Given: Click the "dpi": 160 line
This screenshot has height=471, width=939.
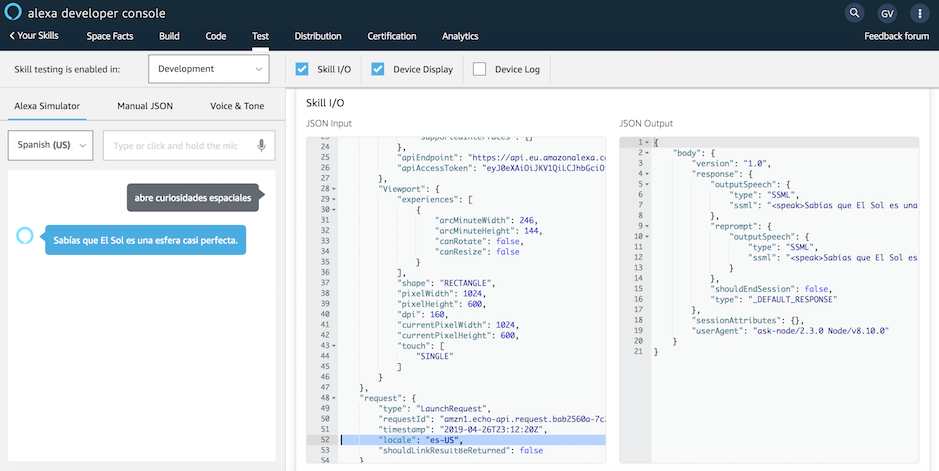Looking at the screenshot, I should coord(422,314).
